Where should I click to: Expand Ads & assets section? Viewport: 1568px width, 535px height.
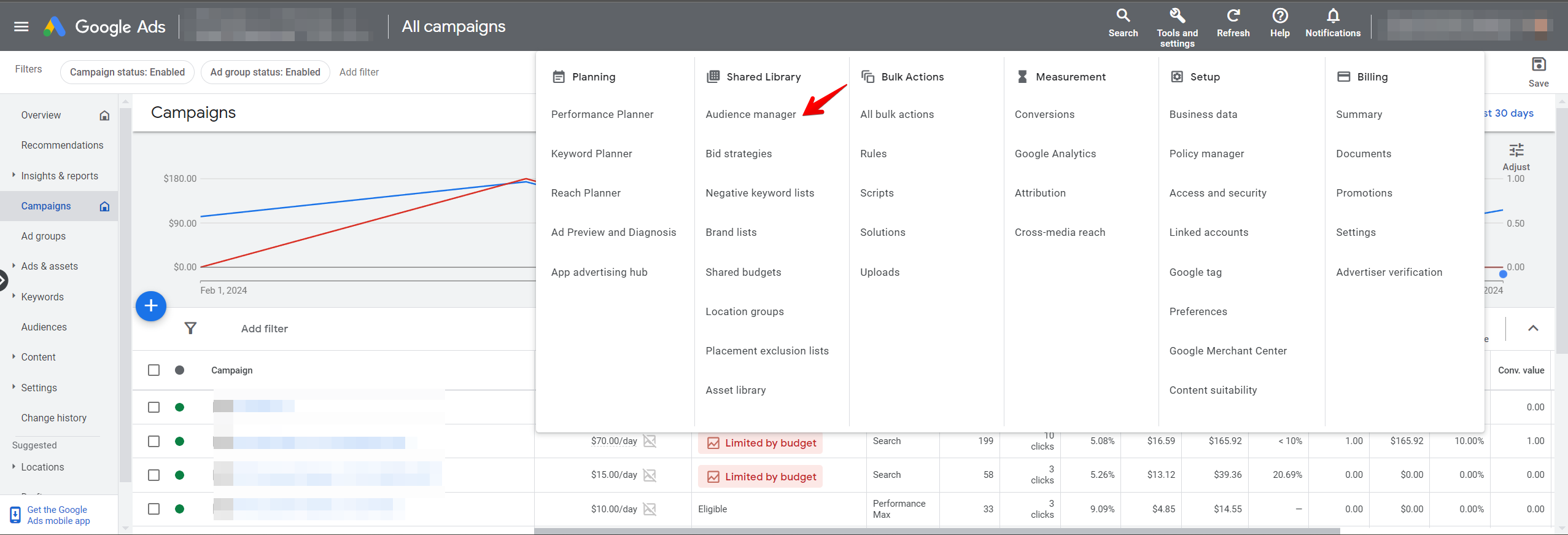pos(14,266)
